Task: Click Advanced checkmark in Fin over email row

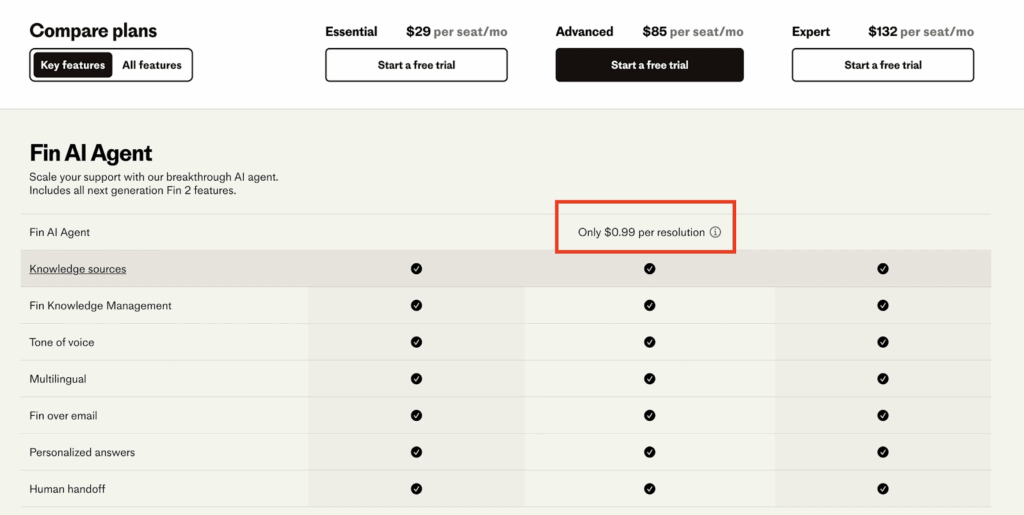Action: coord(649,416)
